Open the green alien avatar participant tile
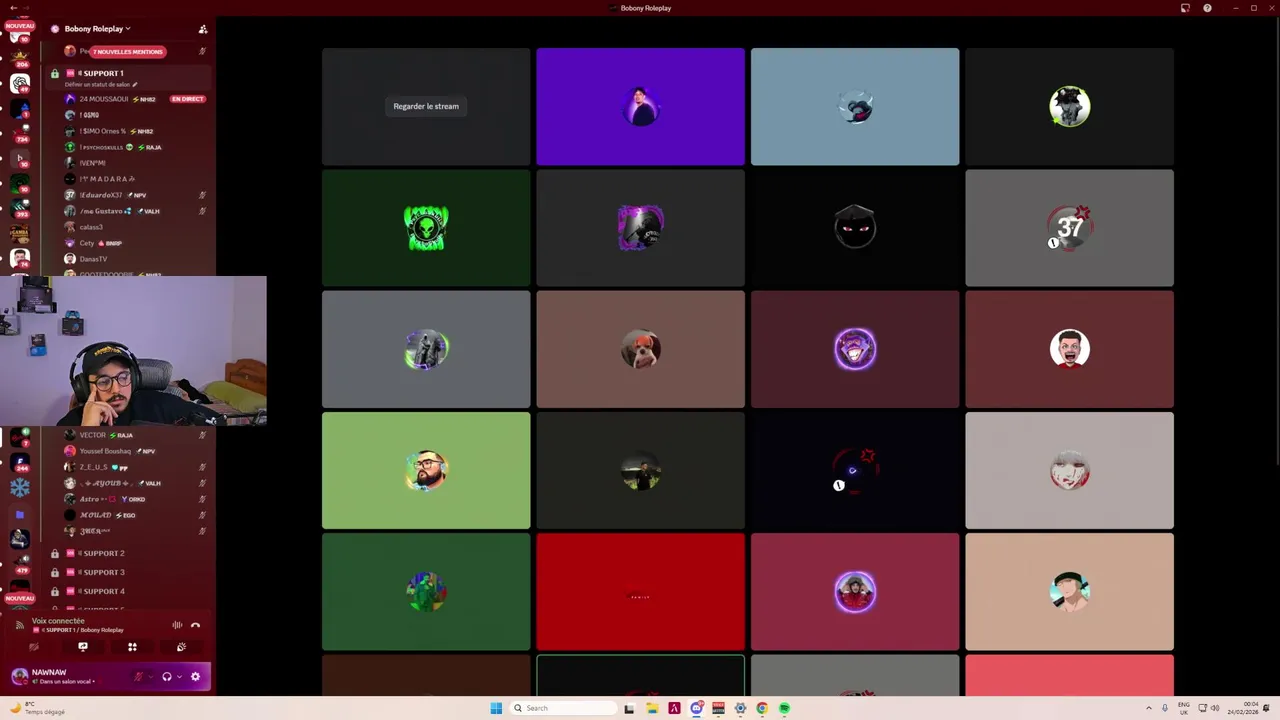1280x720 pixels. [x=426, y=228]
